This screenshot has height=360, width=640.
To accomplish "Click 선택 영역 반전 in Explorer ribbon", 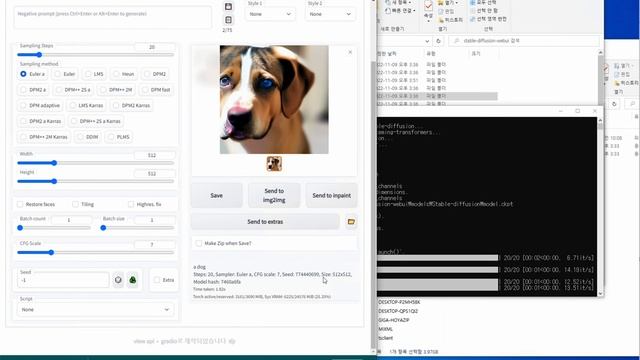I will (488, 19).
